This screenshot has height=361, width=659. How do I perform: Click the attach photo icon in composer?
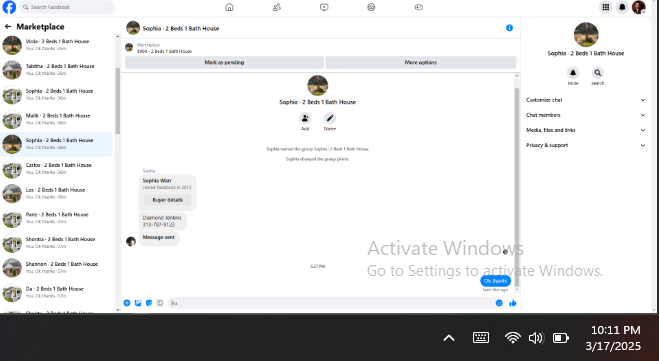tap(138, 303)
